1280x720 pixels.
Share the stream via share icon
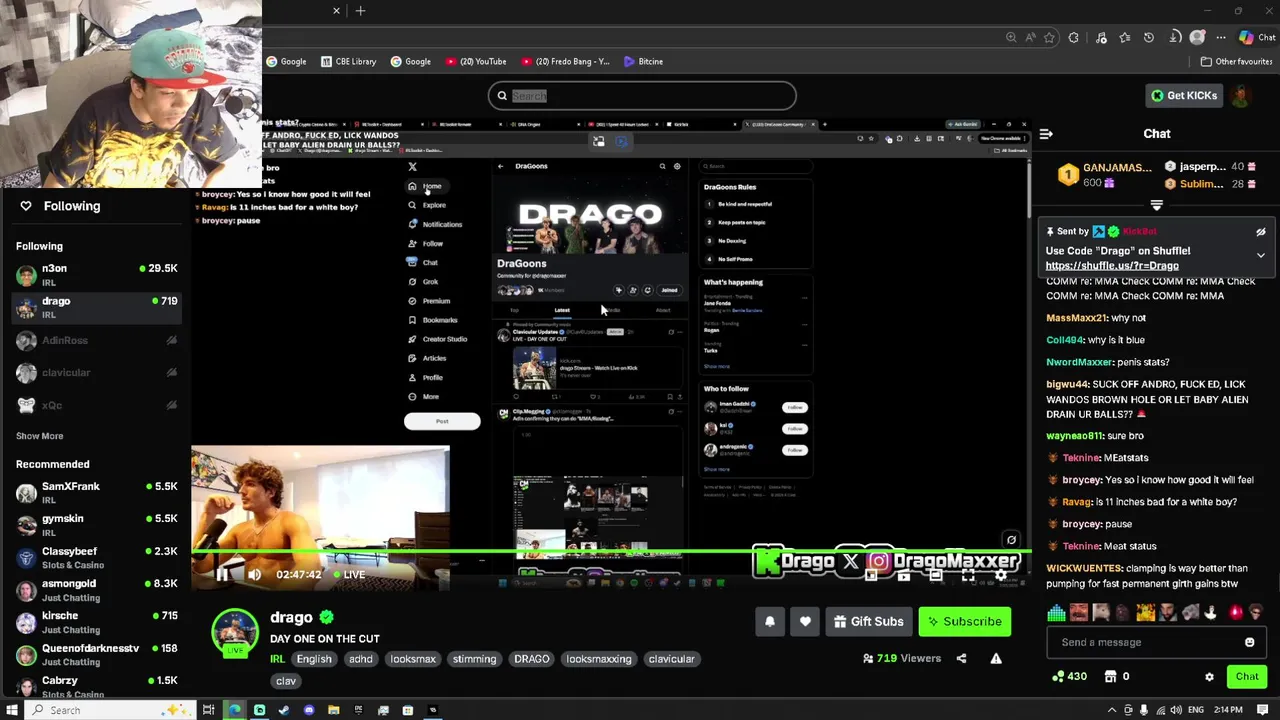(961, 658)
